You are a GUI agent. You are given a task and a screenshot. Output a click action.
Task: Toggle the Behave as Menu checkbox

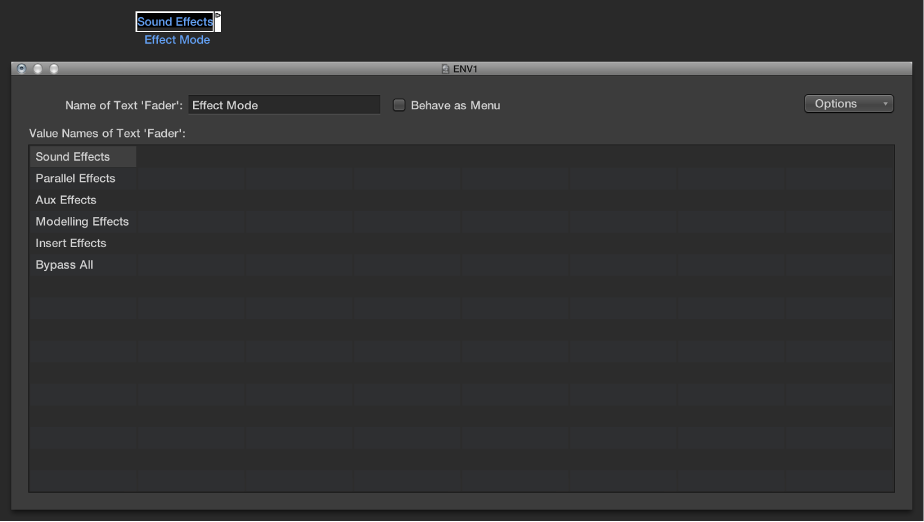tap(399, 105)
